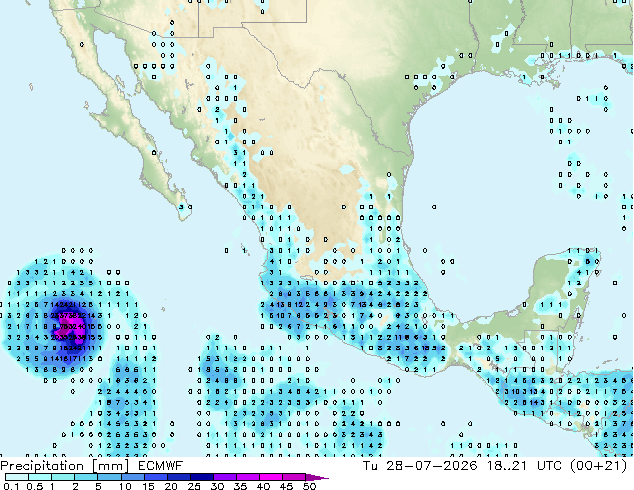Click the '40' legend scale value

263,486
